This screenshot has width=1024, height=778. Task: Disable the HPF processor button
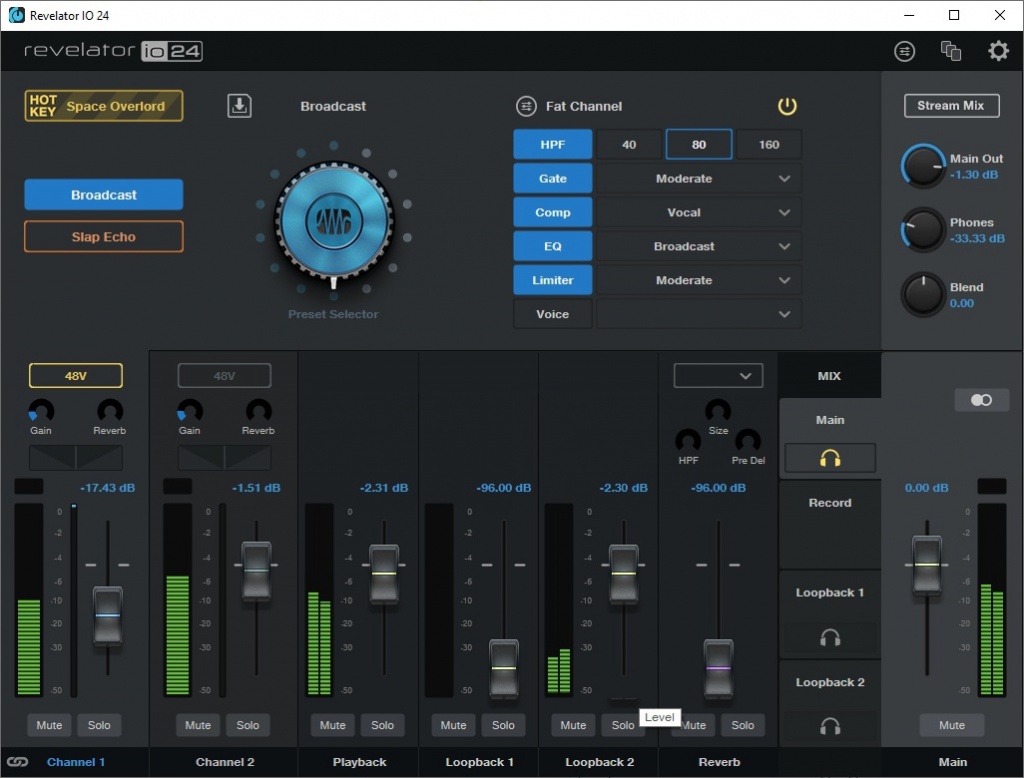(x=552, y=145)
